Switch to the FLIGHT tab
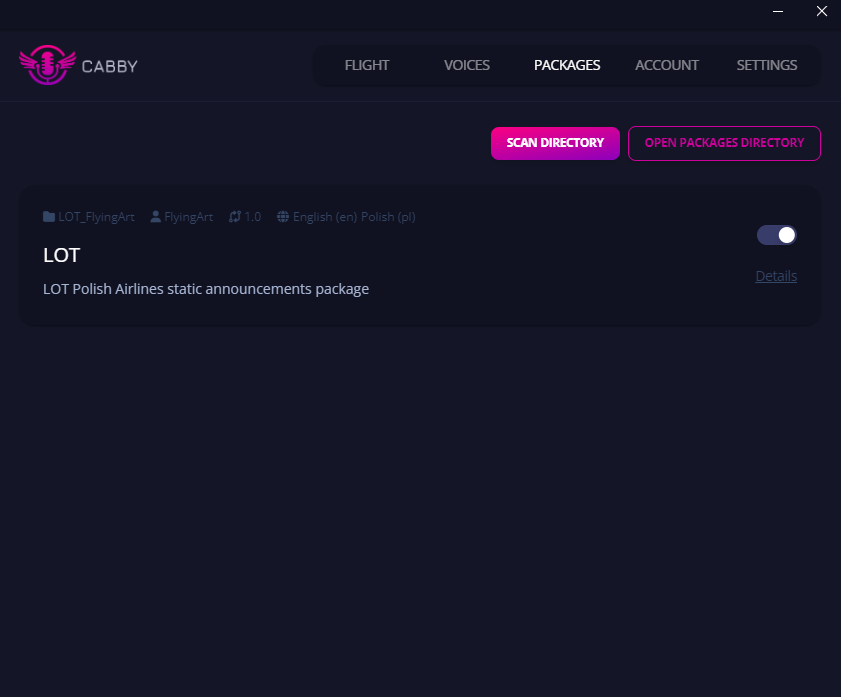The width and height of the screenshot is (841, 697). 367,65
